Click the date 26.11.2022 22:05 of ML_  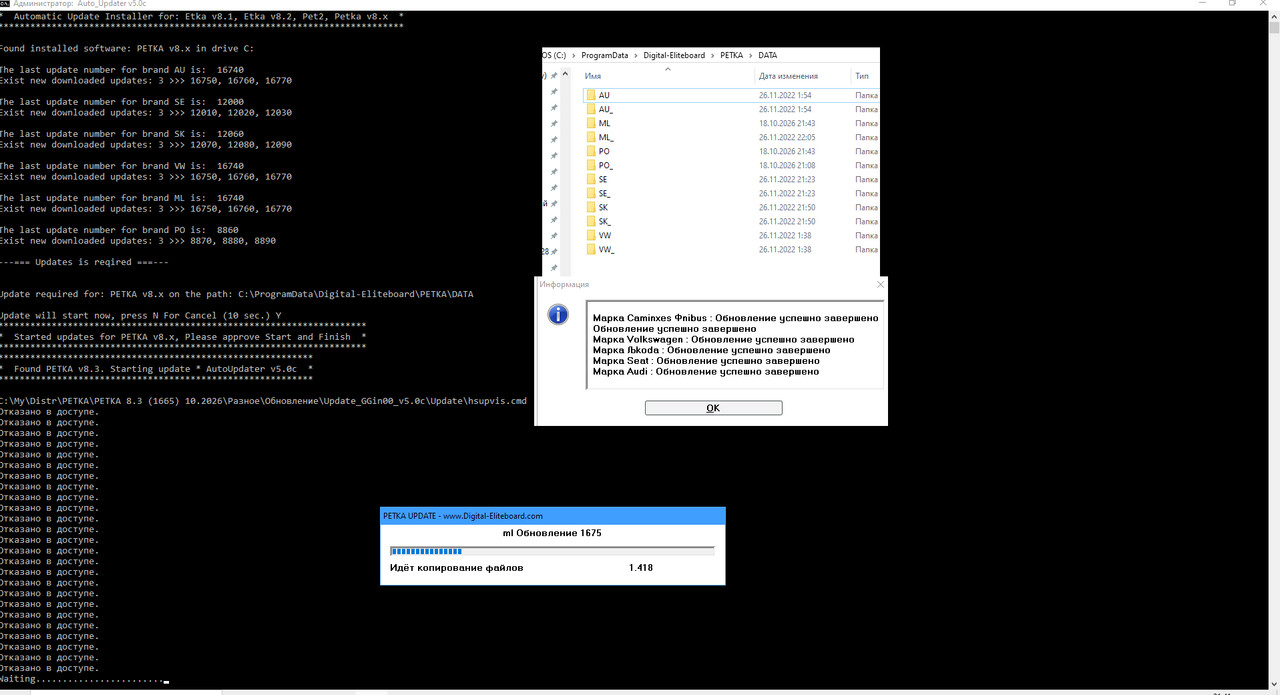point(787,137)
